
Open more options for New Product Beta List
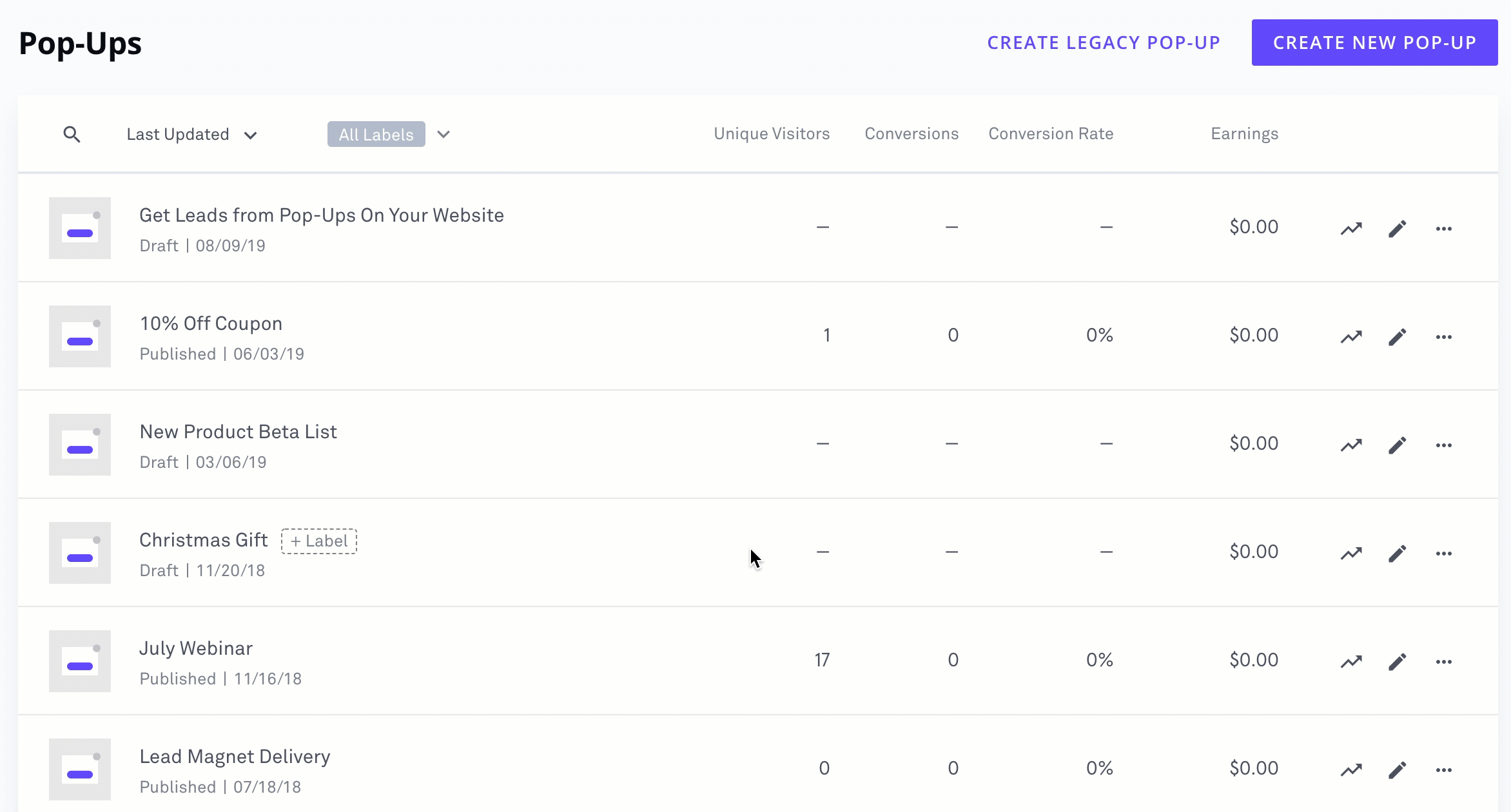[x=1444, y=445]
